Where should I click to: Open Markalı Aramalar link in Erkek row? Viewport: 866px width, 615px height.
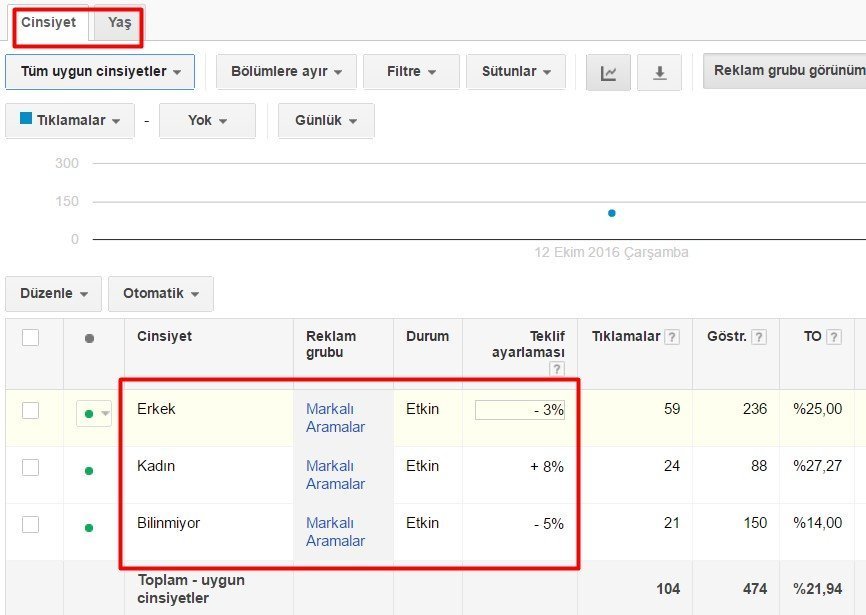[x=335, y=418]
